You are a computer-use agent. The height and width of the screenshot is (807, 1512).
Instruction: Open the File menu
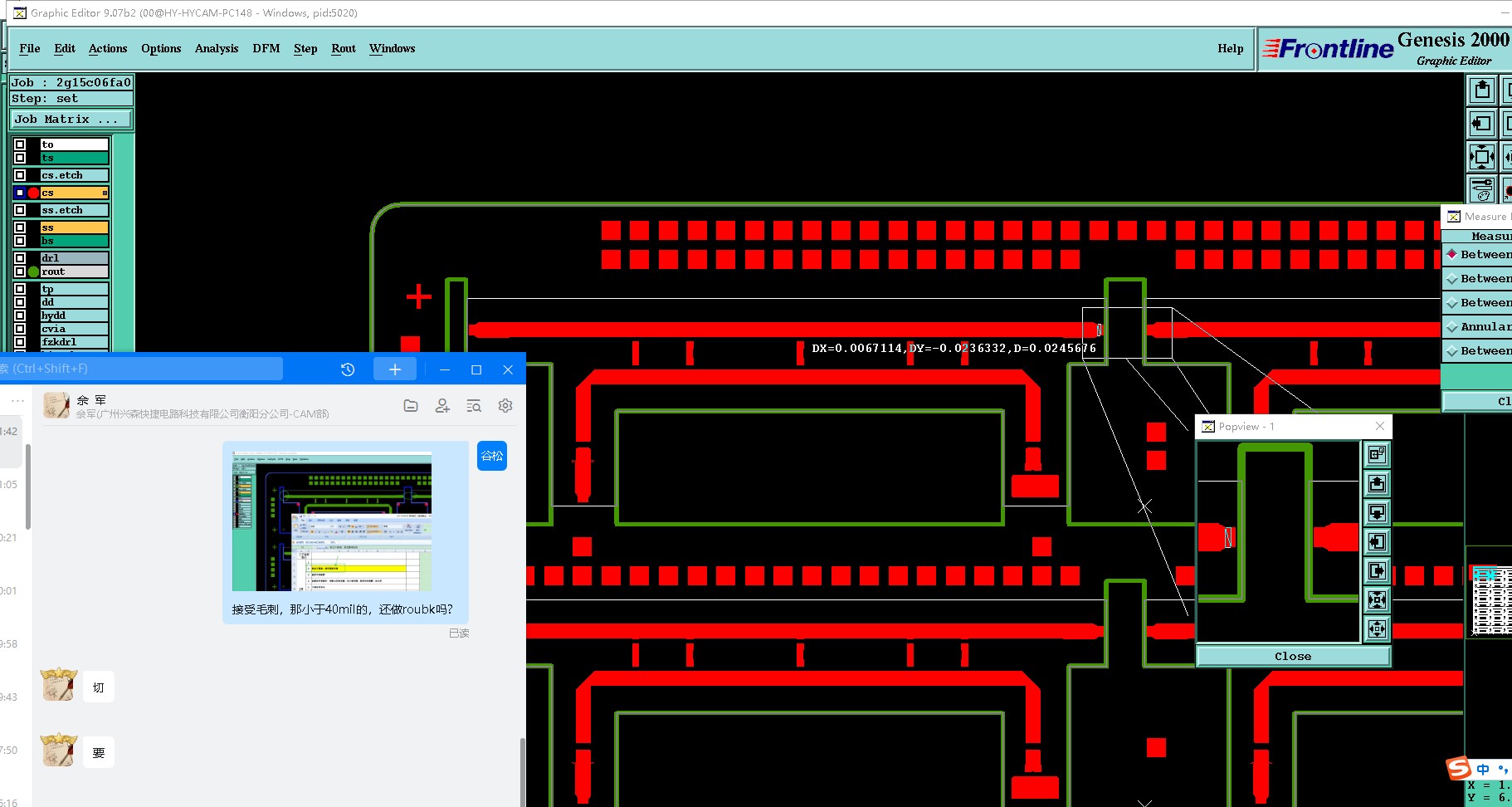click(30, 48)
